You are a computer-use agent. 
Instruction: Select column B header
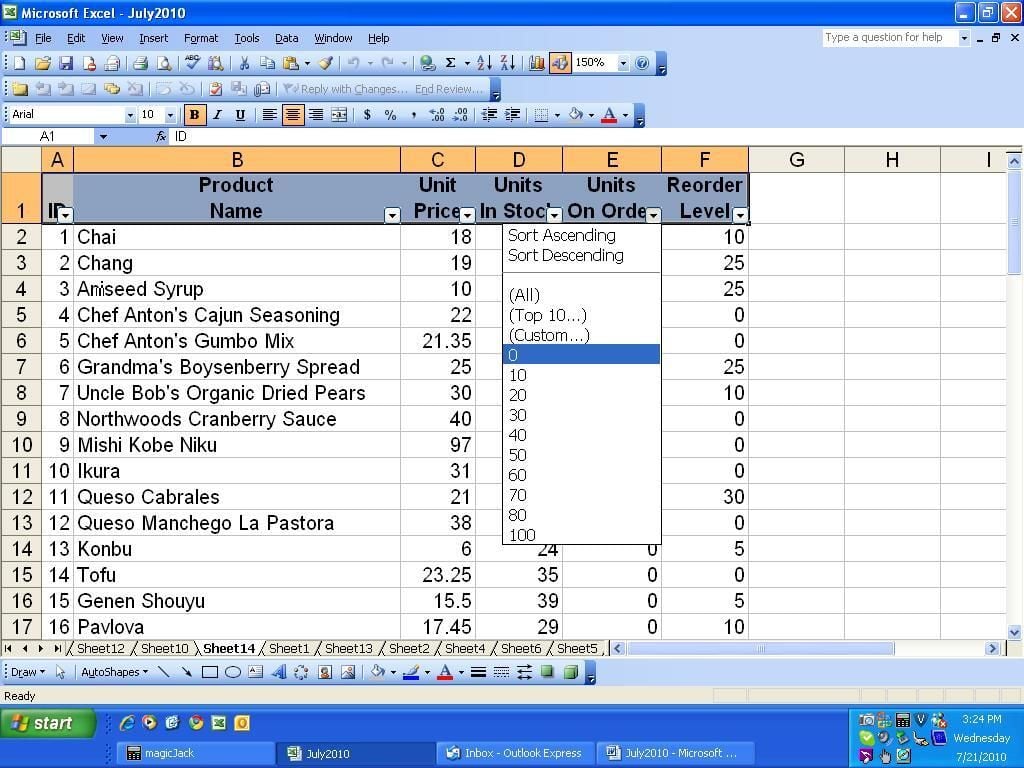[x=237, y=160]
